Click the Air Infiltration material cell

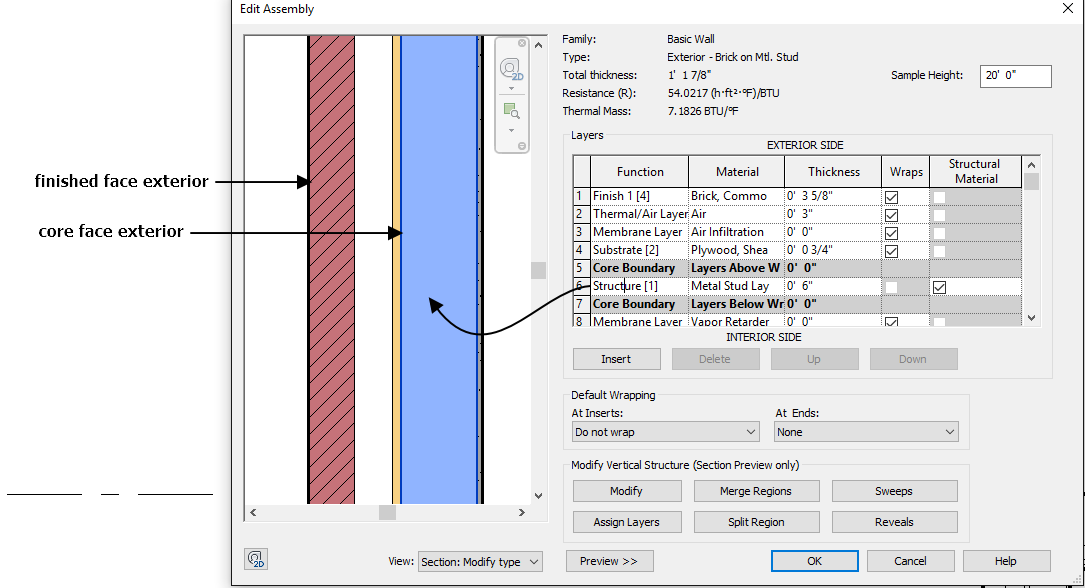[736, 232]
